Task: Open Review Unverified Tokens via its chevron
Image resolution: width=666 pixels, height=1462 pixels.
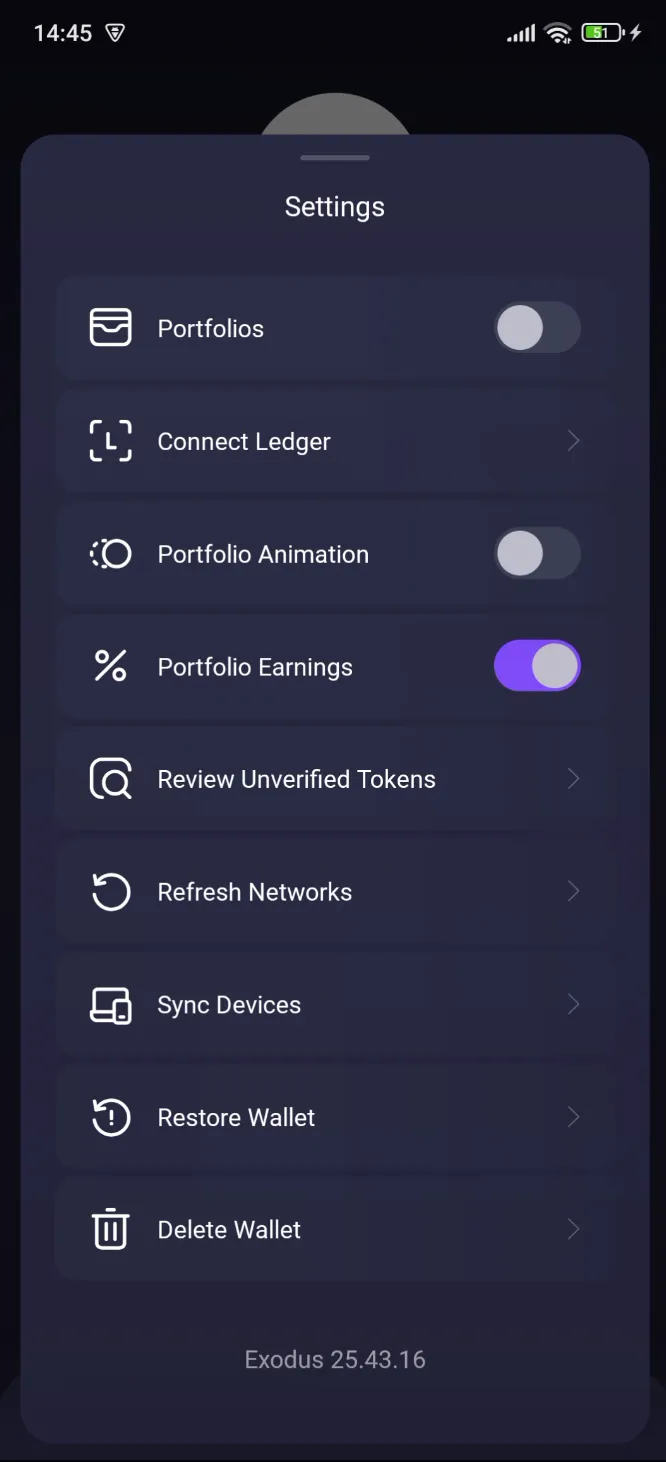Action: [573, 778]
